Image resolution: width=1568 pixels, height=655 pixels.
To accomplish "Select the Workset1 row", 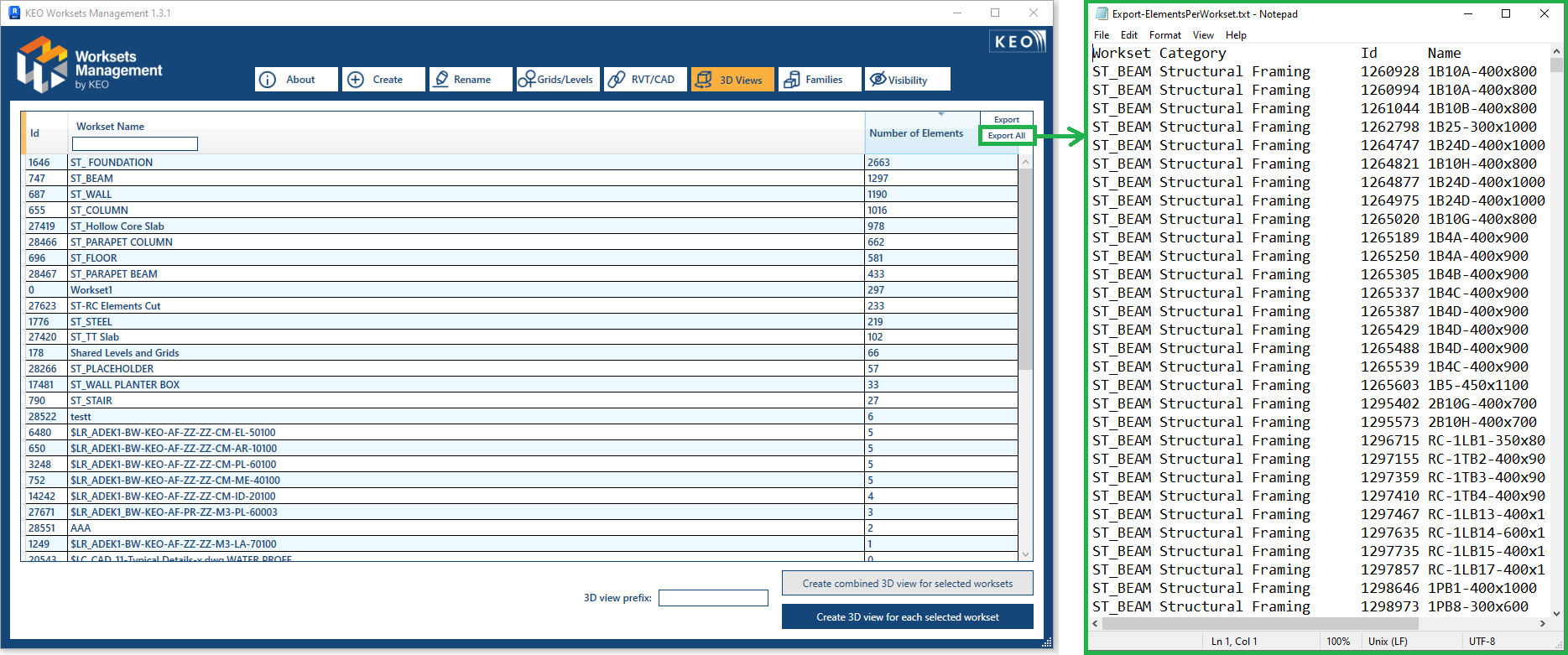I will point(521,290).
